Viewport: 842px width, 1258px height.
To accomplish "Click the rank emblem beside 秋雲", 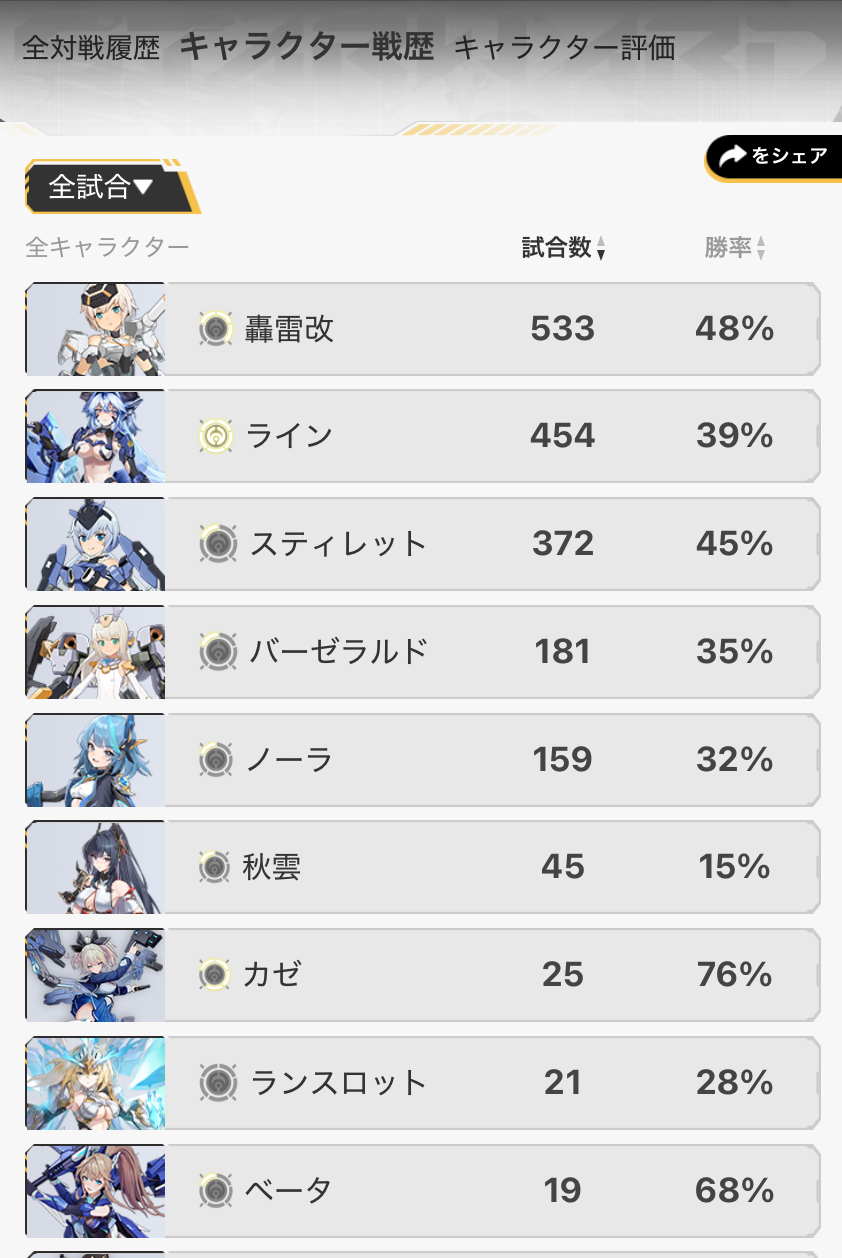I will (214, 867).
